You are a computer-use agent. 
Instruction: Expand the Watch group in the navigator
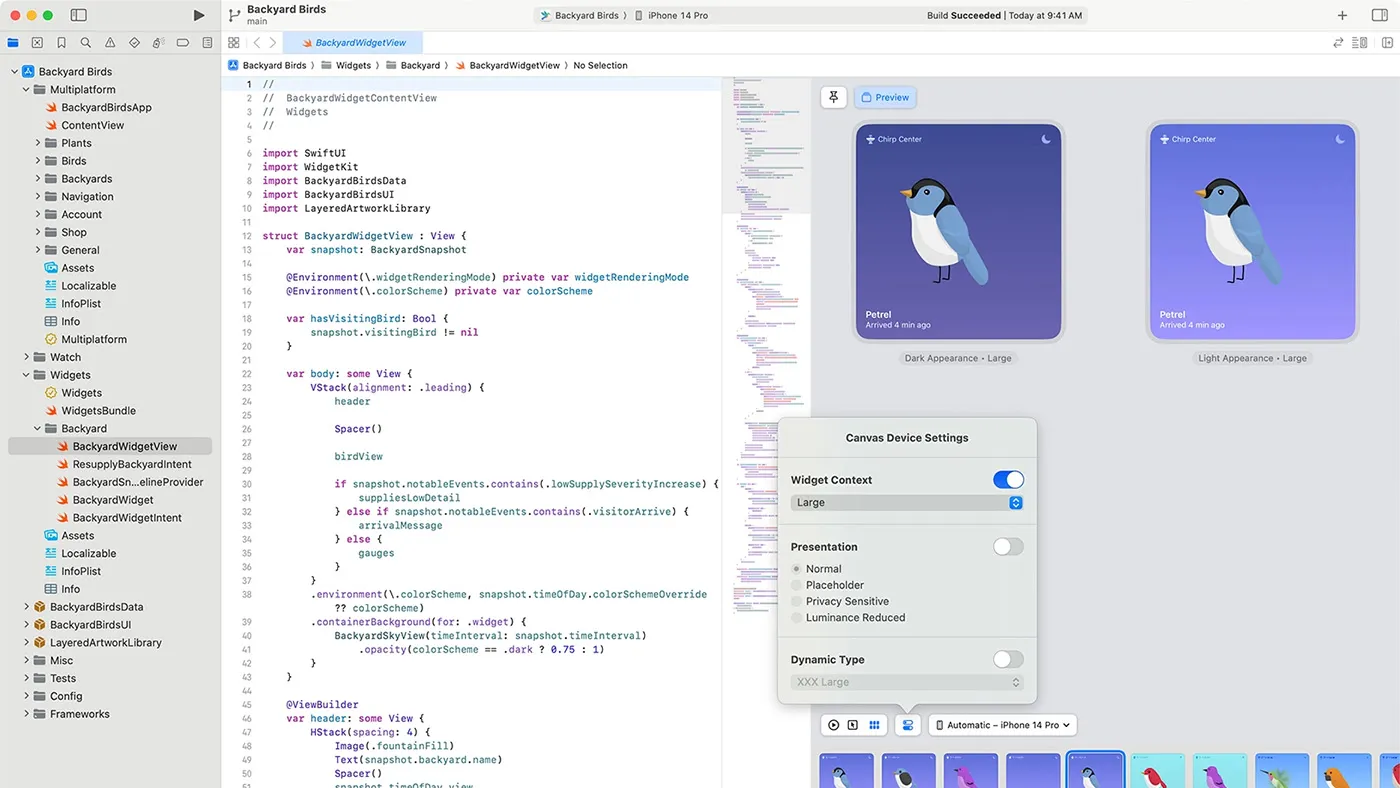click(x=28, y=356)
